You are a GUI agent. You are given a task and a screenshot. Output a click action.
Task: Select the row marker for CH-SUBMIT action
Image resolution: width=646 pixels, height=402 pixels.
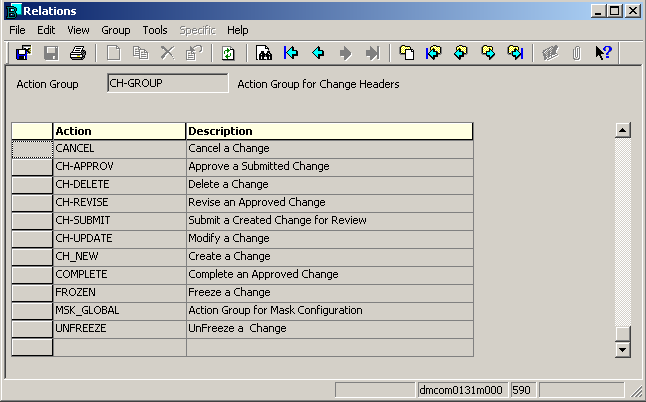click(x=32, y=221)
